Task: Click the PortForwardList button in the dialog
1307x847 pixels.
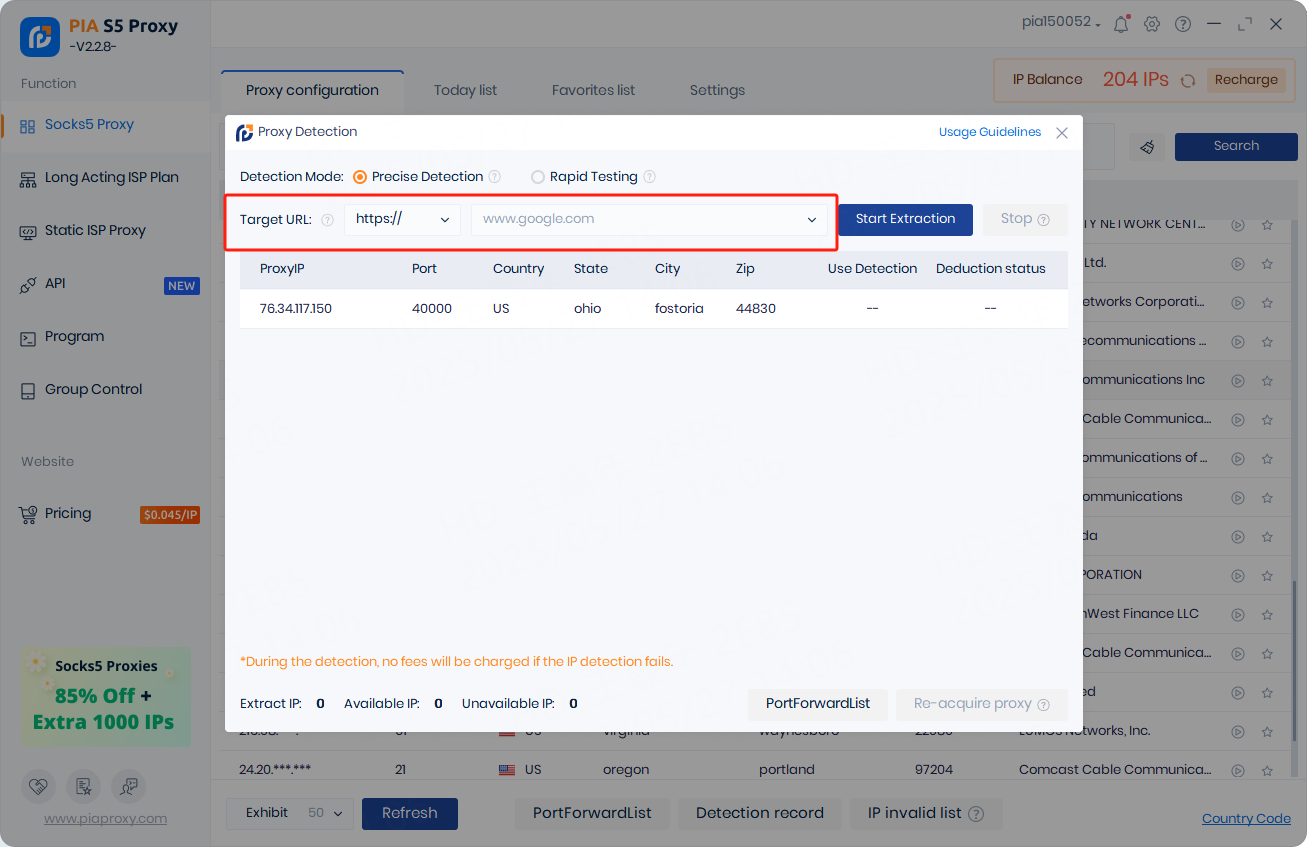Action: pos(817,703)
